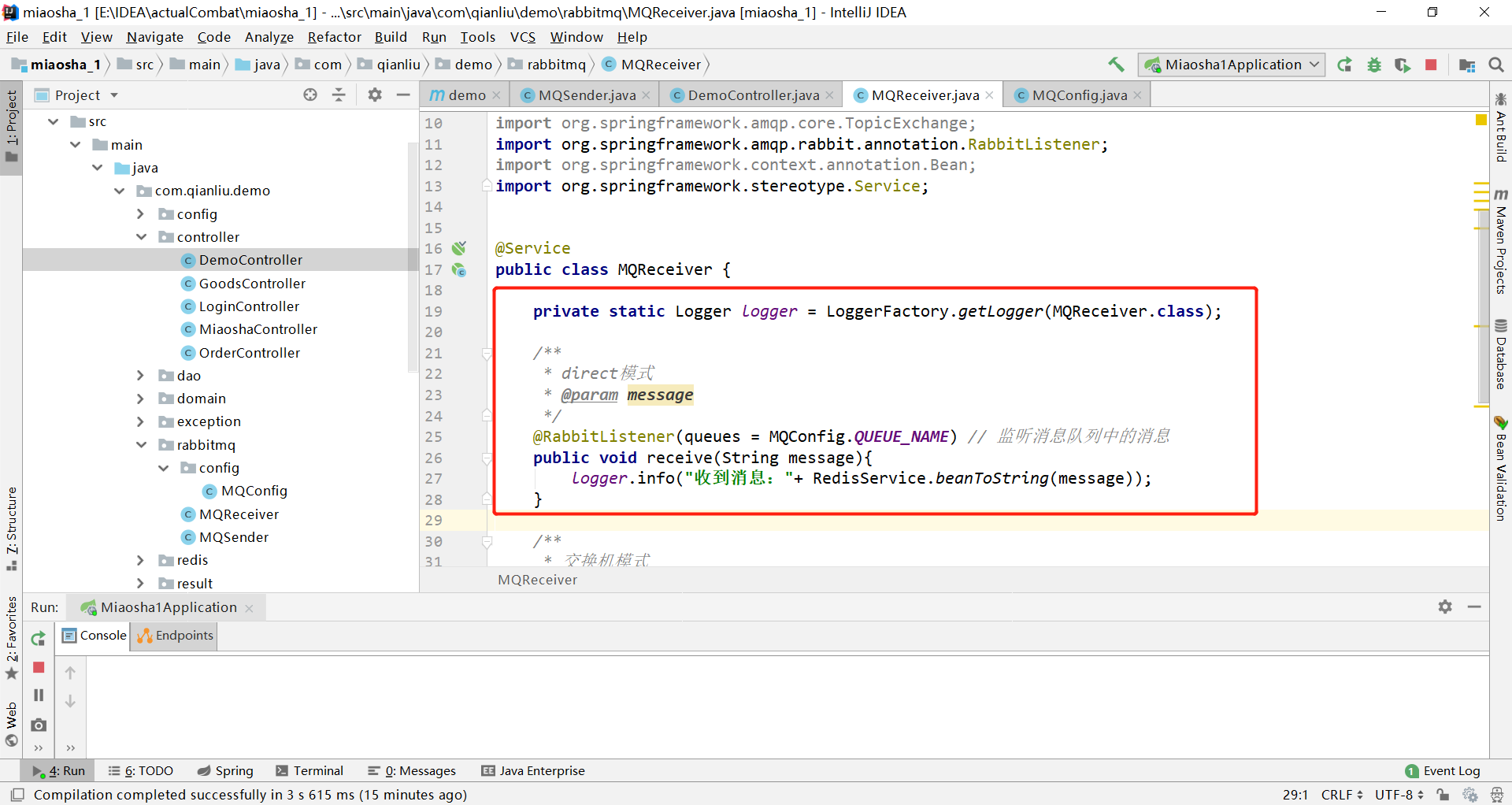1512x805 pixels.
Task: Run with coverage icon in toolbar
Action: pyautogui.click(x=1403, y=65)
